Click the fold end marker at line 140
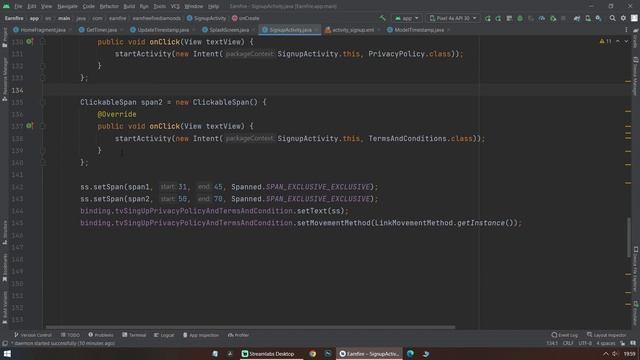This screenshot has width=640, height=360. (x=43, y=162)
